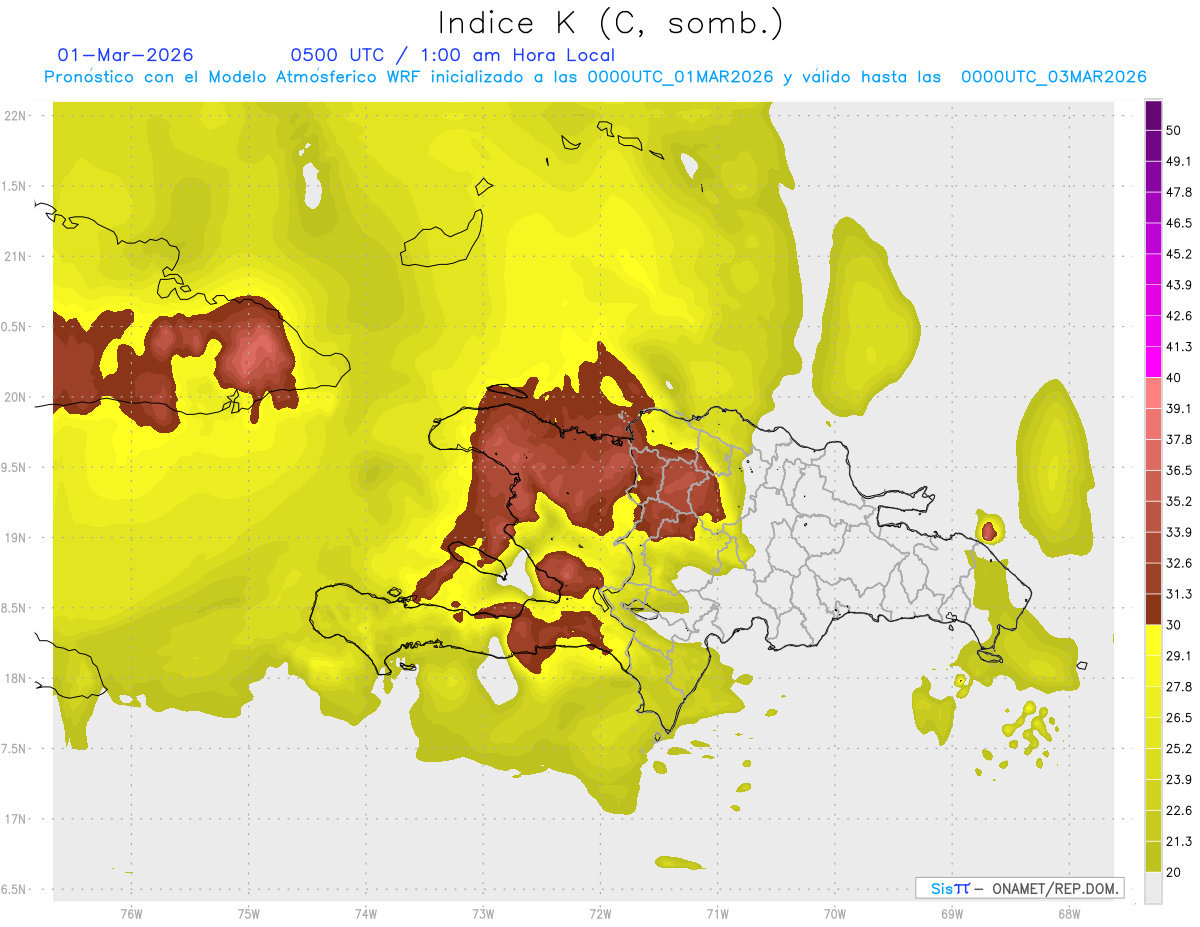Click the gray swatch below the 20 label
The image size is (1200, 927).
pos(1153,888)
